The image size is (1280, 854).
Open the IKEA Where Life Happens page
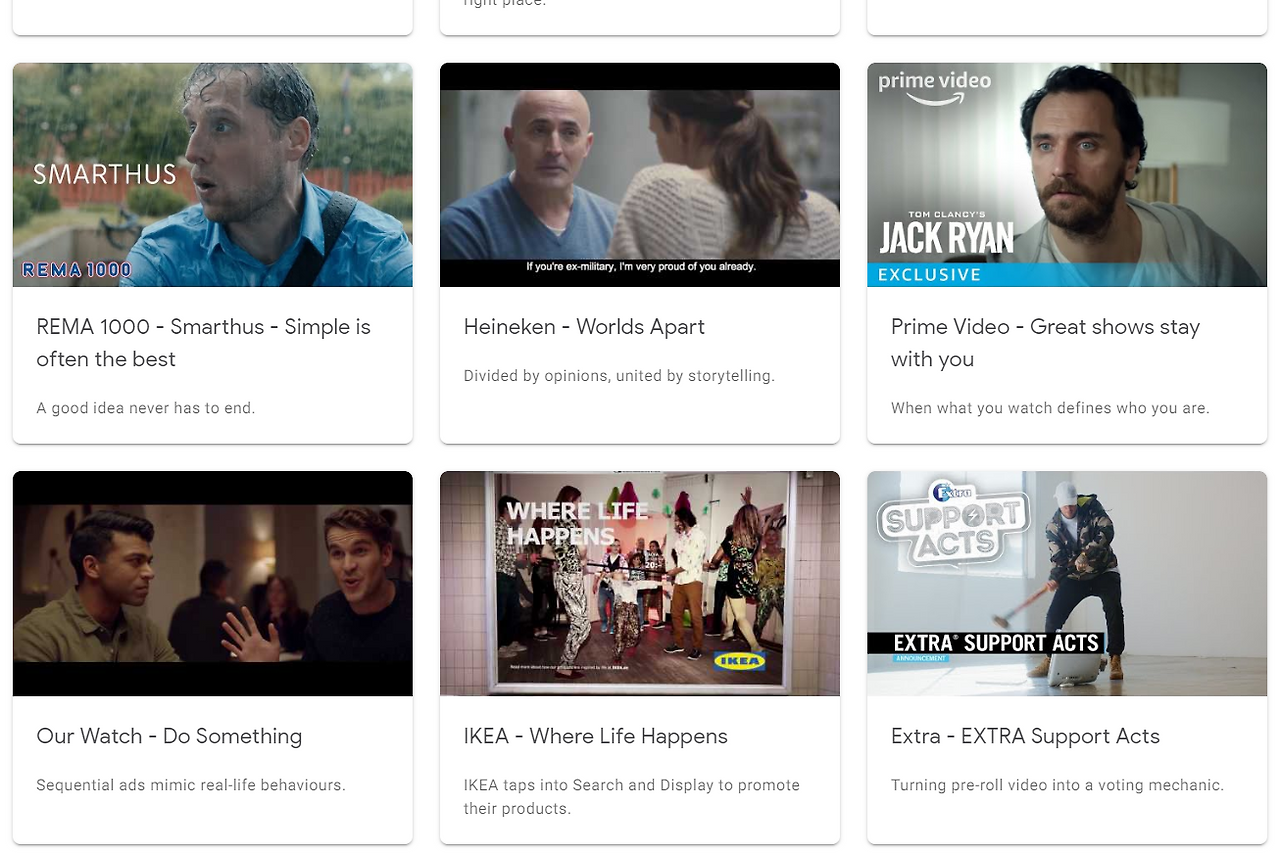(x=596, y=736)
